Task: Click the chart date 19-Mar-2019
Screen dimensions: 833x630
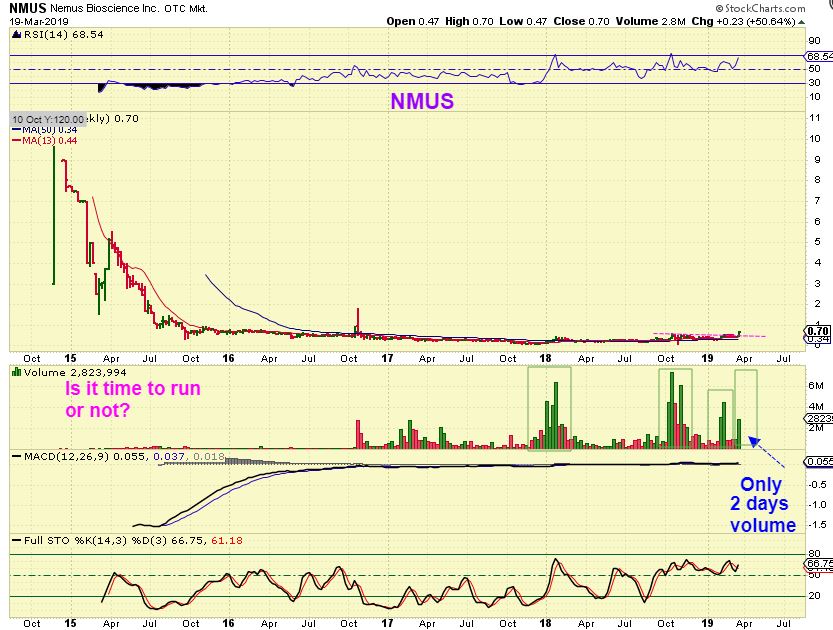Action: point(39,22)
